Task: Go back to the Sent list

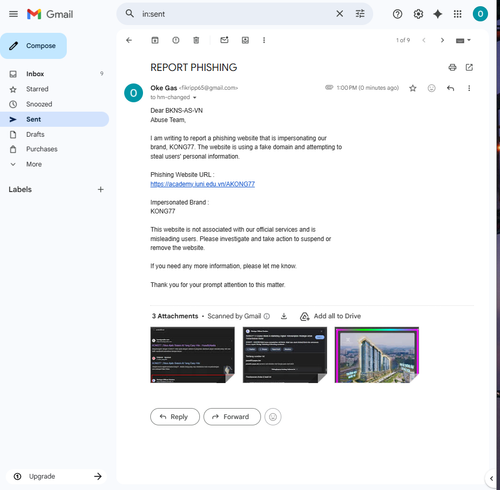Action: (129, 40)
